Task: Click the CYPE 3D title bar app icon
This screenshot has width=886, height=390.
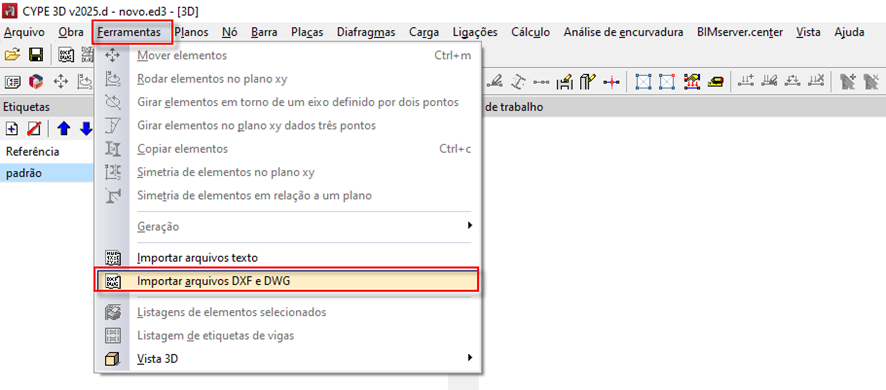Action: (10, 10)
